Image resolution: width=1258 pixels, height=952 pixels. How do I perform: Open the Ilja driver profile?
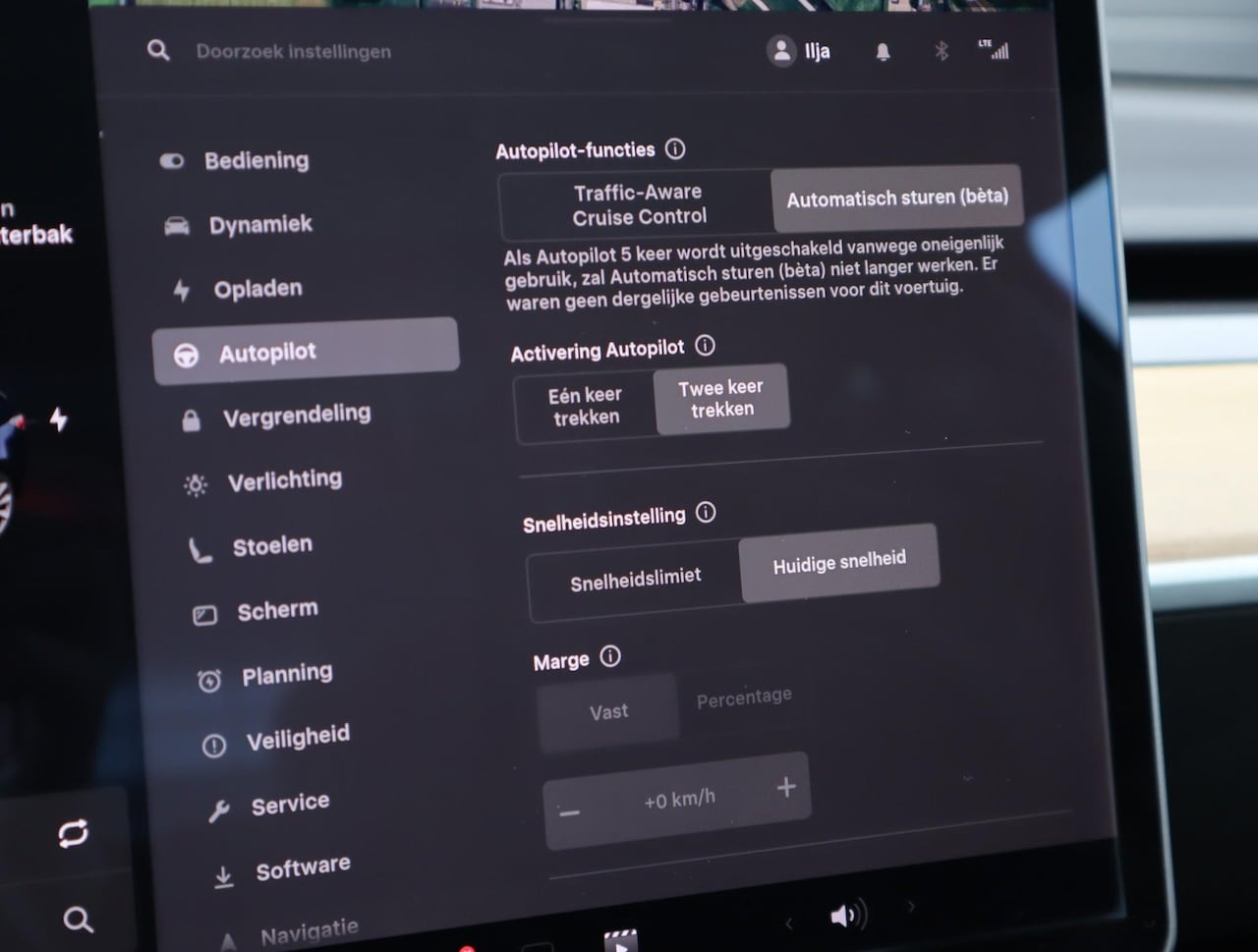point(799,51)
